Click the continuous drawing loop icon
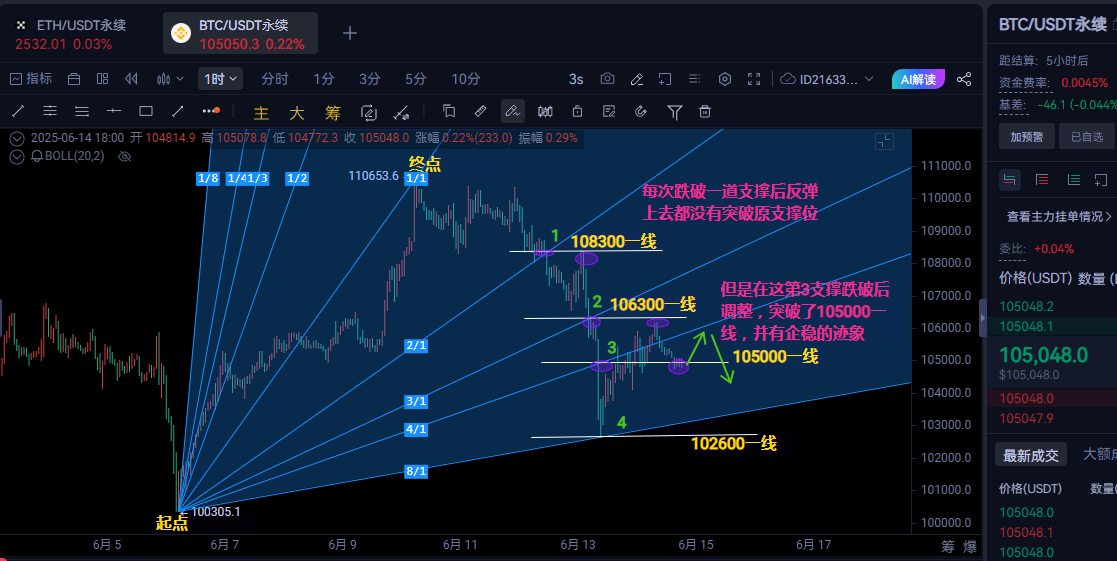Viewport: 1117px width, 561px height. tap(368, 112)
